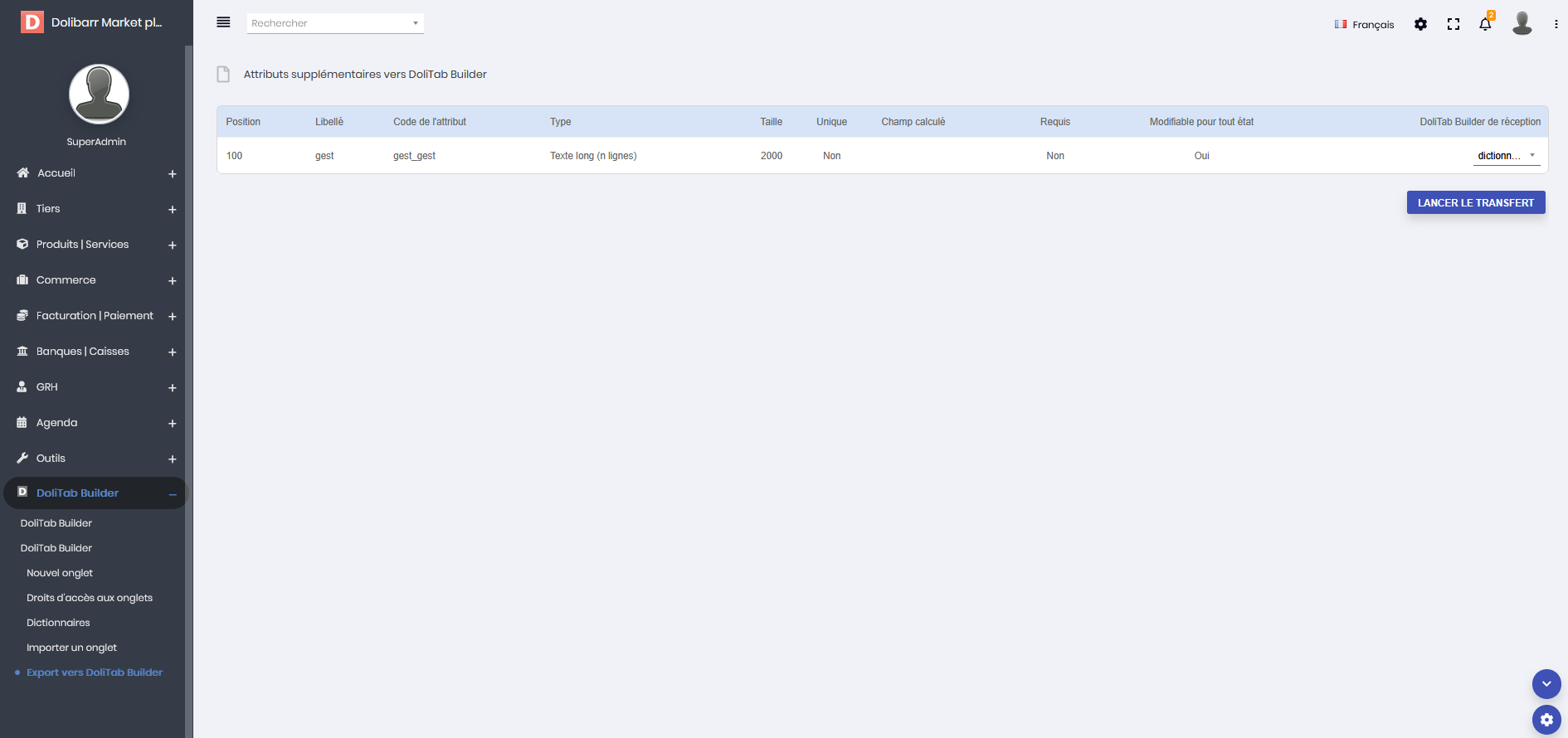Click the Agenda calendar icon

click(22, 422)
